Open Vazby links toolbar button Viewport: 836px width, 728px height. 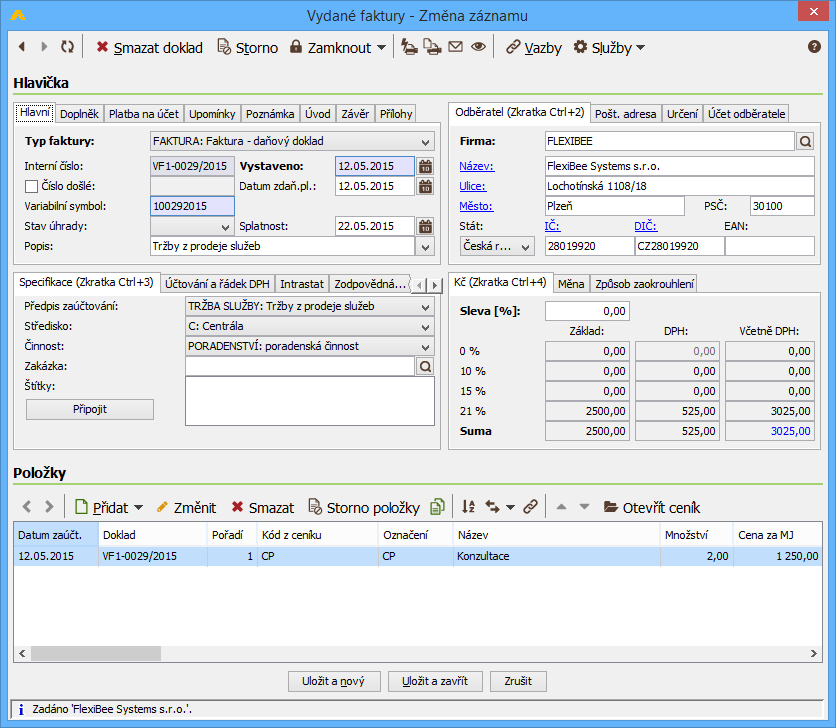[x=534, y=47]
